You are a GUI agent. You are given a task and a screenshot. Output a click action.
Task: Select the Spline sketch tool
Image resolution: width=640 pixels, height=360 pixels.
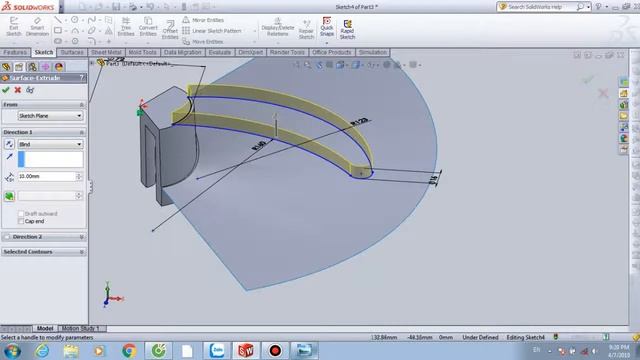[92, 20]
